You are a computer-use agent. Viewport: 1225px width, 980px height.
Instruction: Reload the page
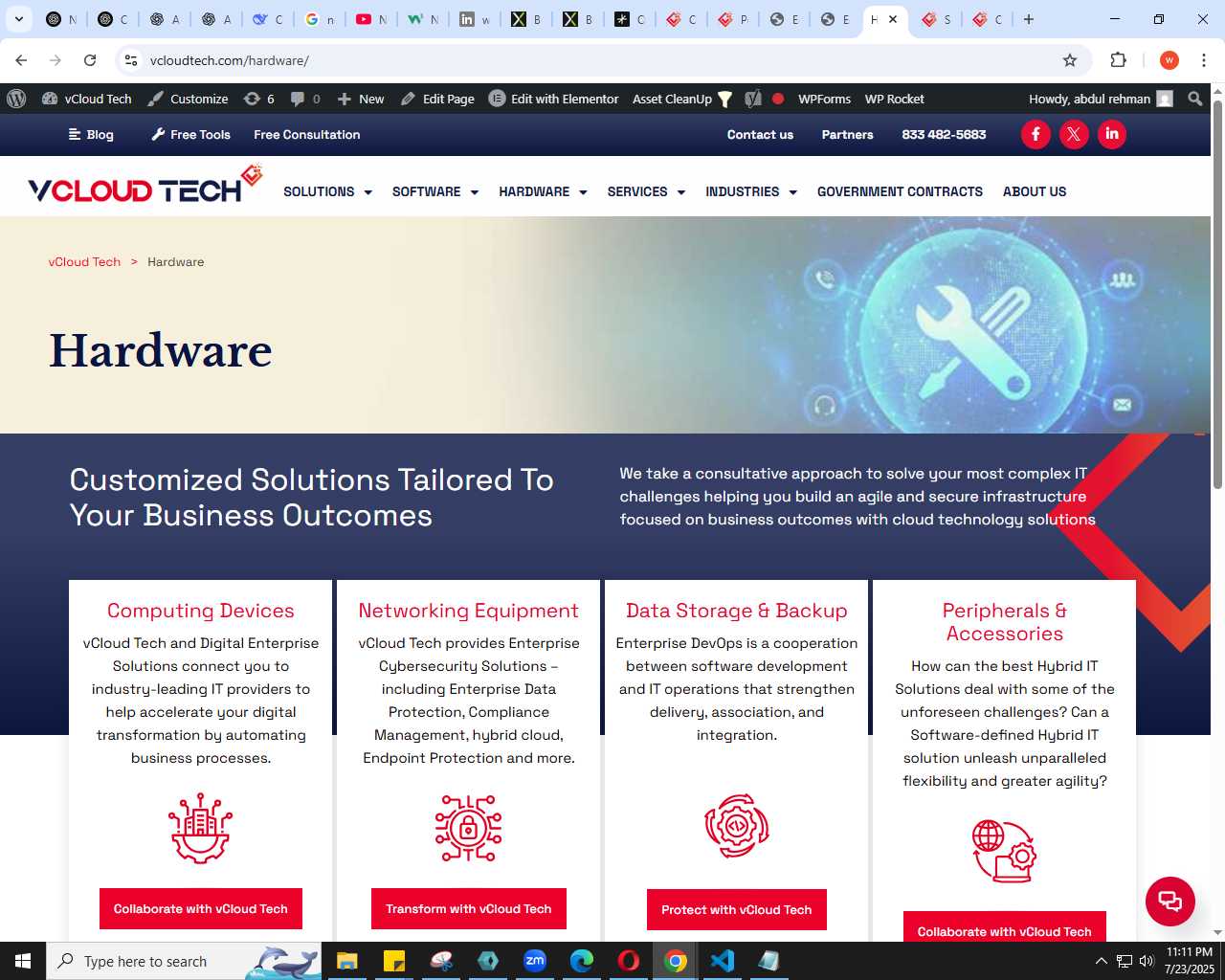pyautogui.click(x=90, y=60)
